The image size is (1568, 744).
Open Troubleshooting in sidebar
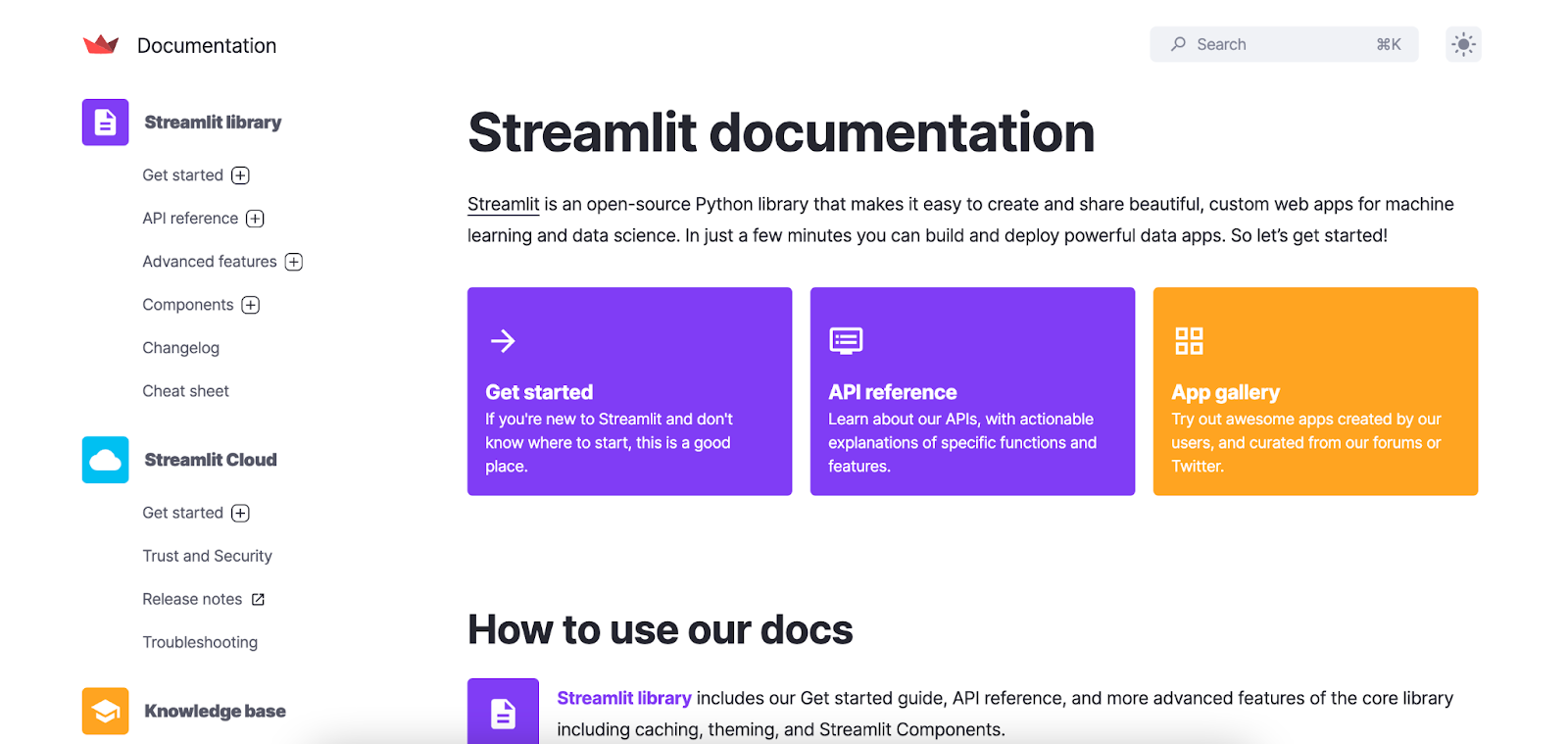point(200,642)
